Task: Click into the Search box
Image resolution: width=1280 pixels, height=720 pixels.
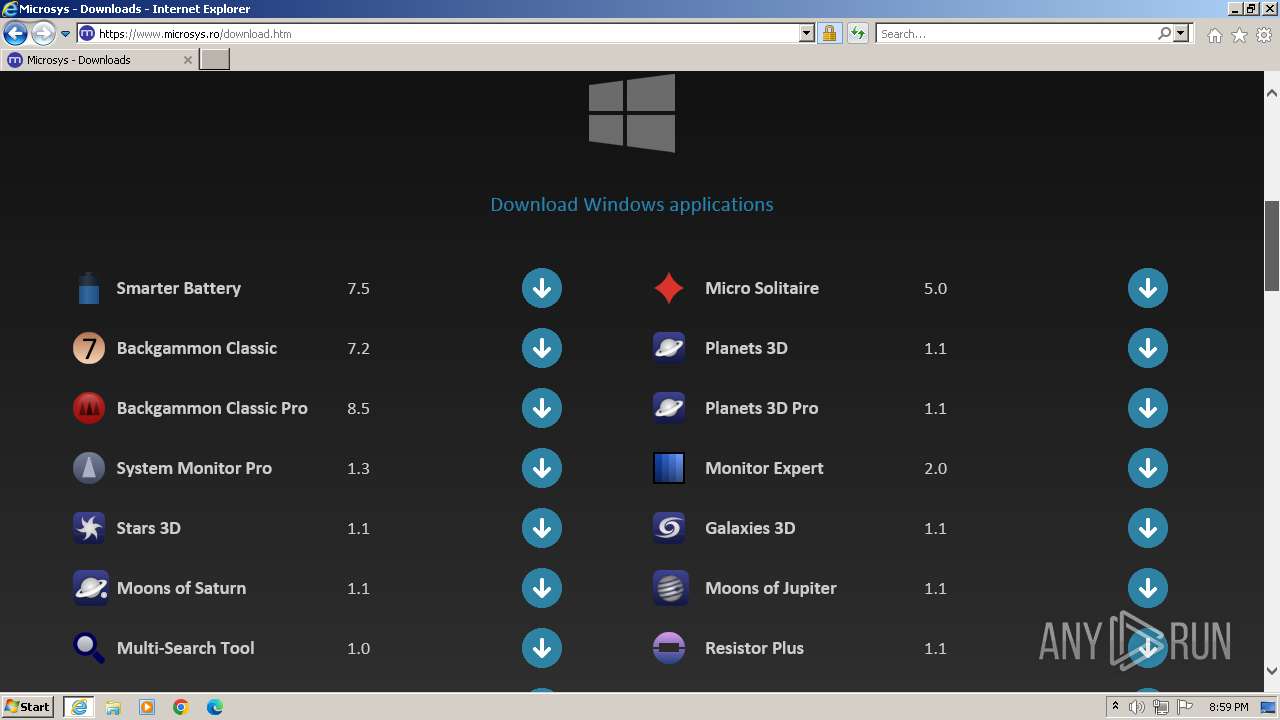Action: (1016, 33)
